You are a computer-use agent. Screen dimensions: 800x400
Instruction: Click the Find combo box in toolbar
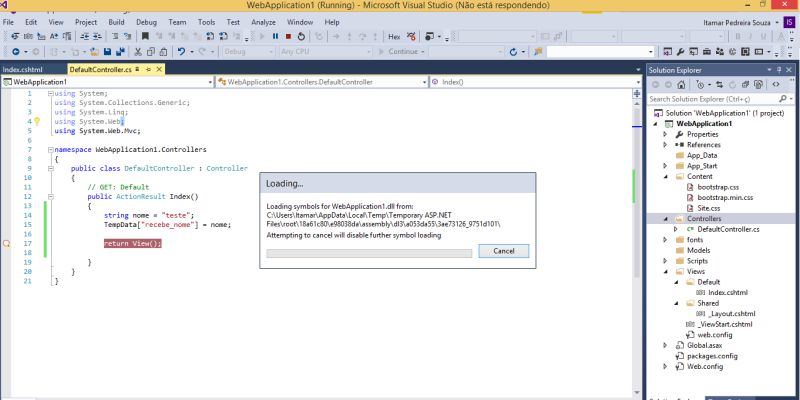pyautogui.click(x=601, y=52)
